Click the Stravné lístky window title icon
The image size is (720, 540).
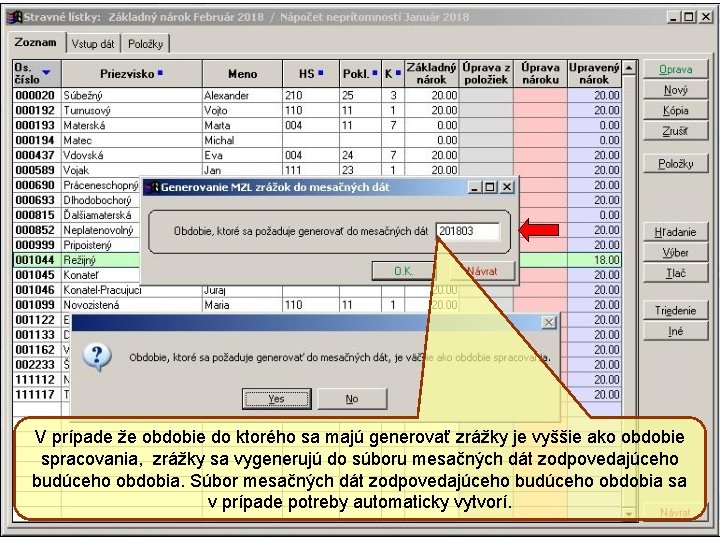click(14, 17)
